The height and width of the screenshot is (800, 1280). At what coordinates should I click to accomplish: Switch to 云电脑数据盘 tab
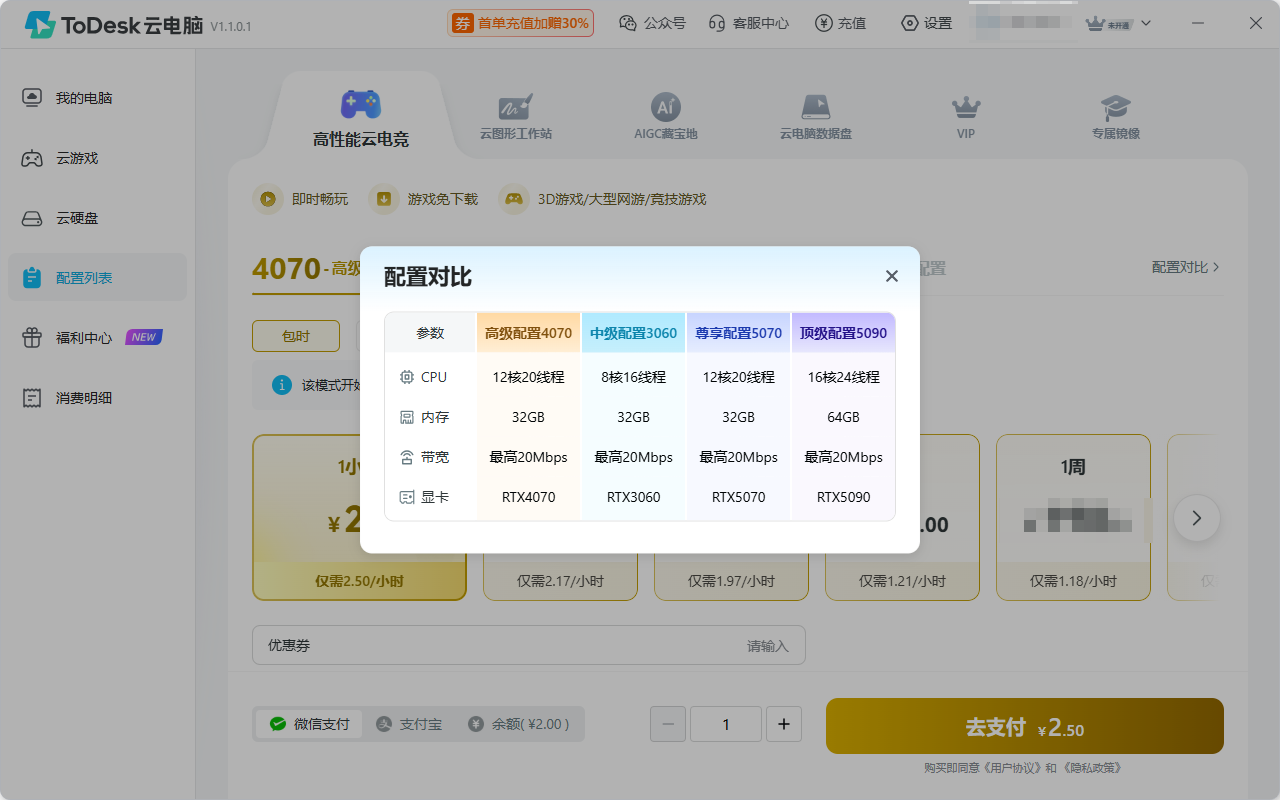(816, 118)
